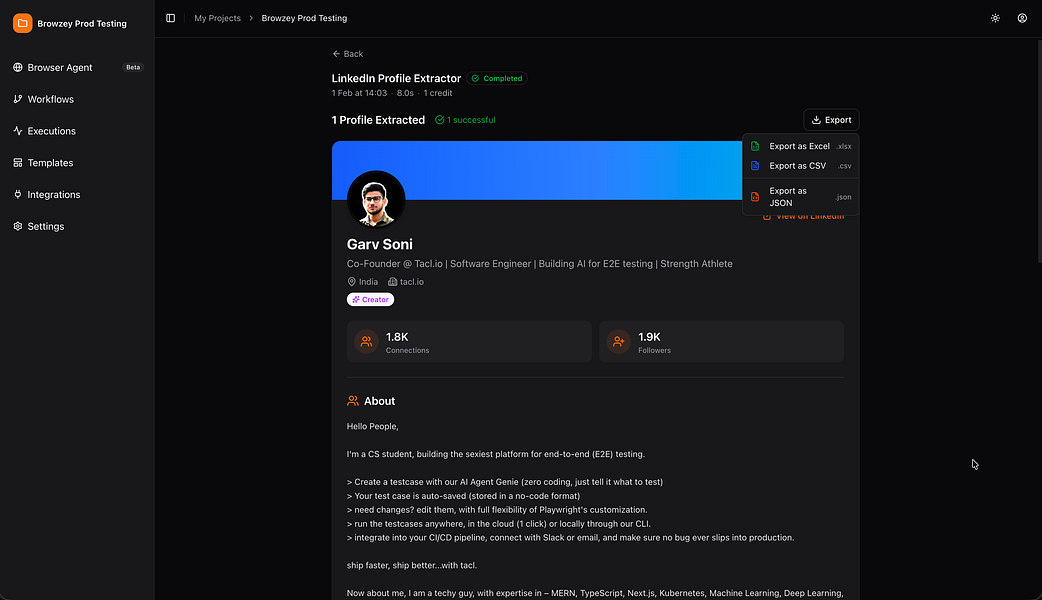Click the tacl.io company text

(x=412, y=282)
